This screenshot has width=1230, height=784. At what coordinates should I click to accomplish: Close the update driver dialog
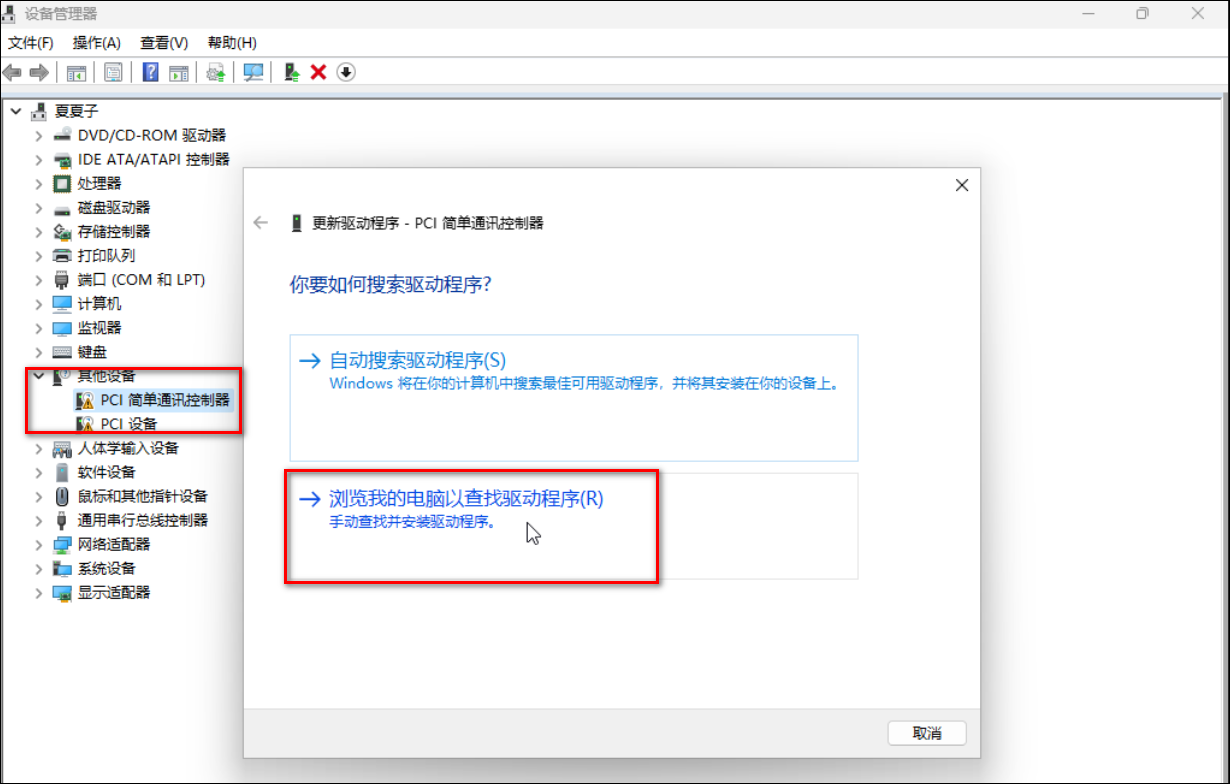tap(962, 185)
